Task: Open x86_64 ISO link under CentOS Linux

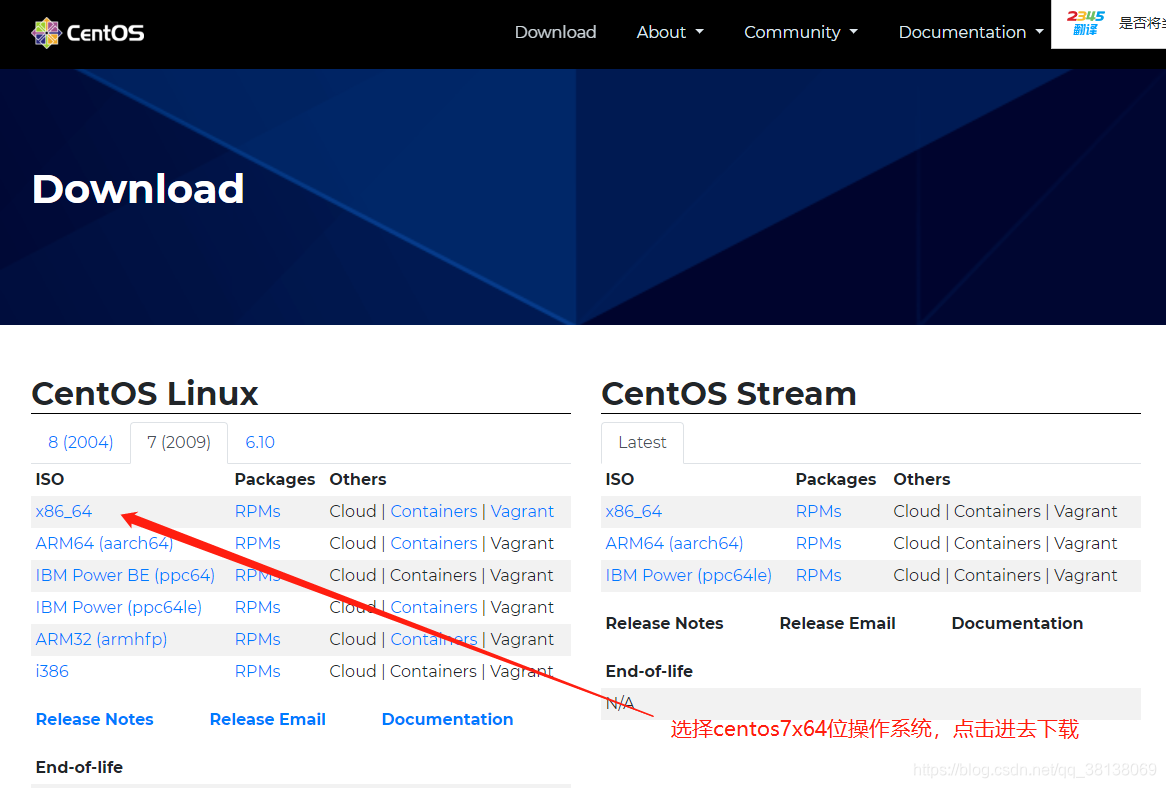Action: pyautogui.click(x=64, y=511)
